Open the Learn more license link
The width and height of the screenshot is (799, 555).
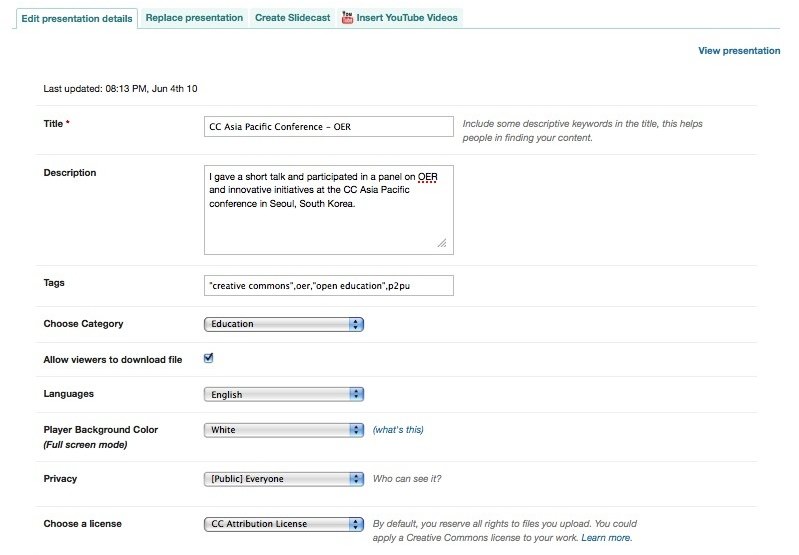(x=606, y=538)
